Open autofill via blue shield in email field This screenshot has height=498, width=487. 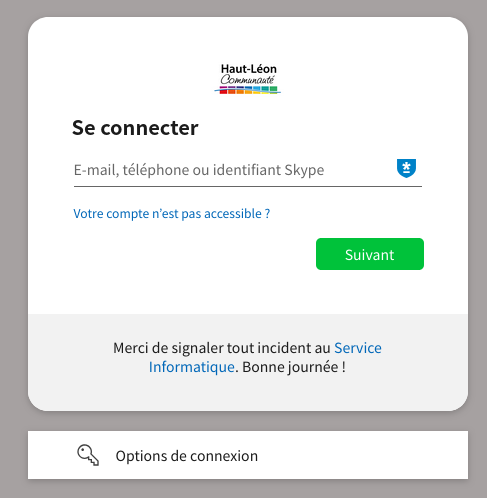(x=406, y=168)
